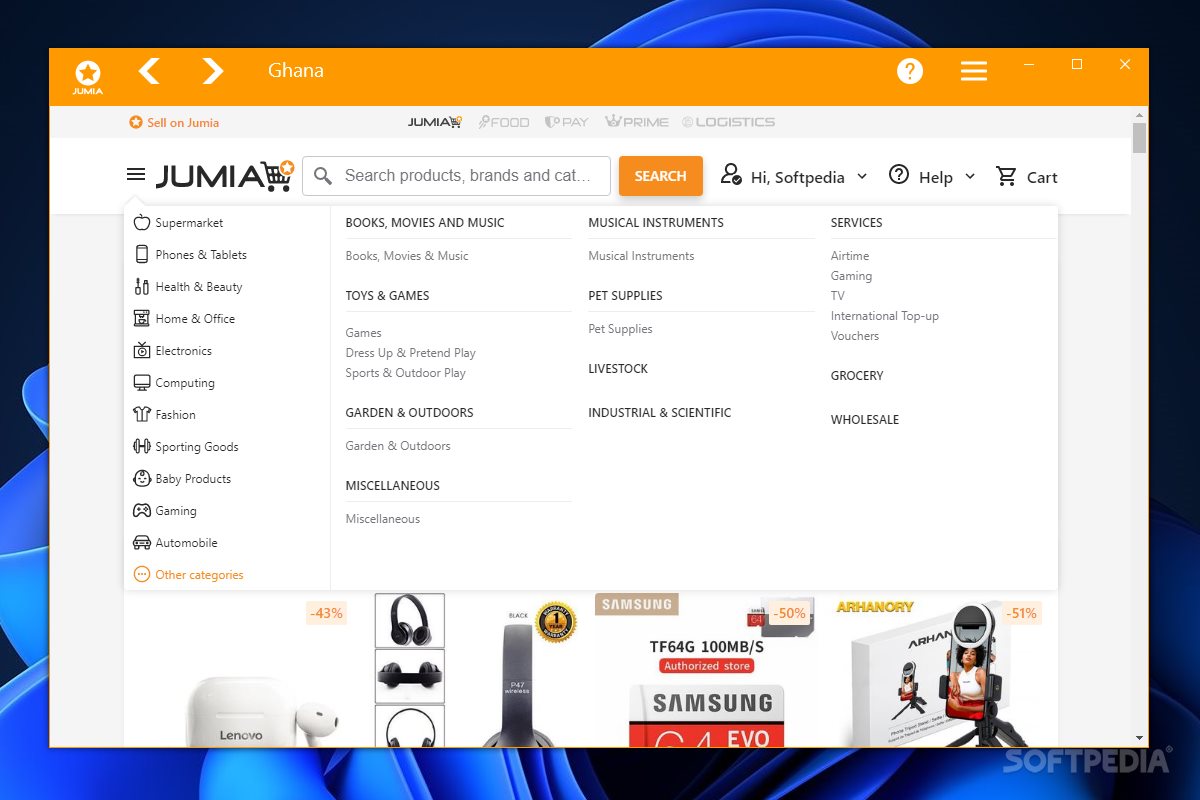Click the Computing monitor icon
Viewport: 1200px width, 800px height.
[142, 382]
